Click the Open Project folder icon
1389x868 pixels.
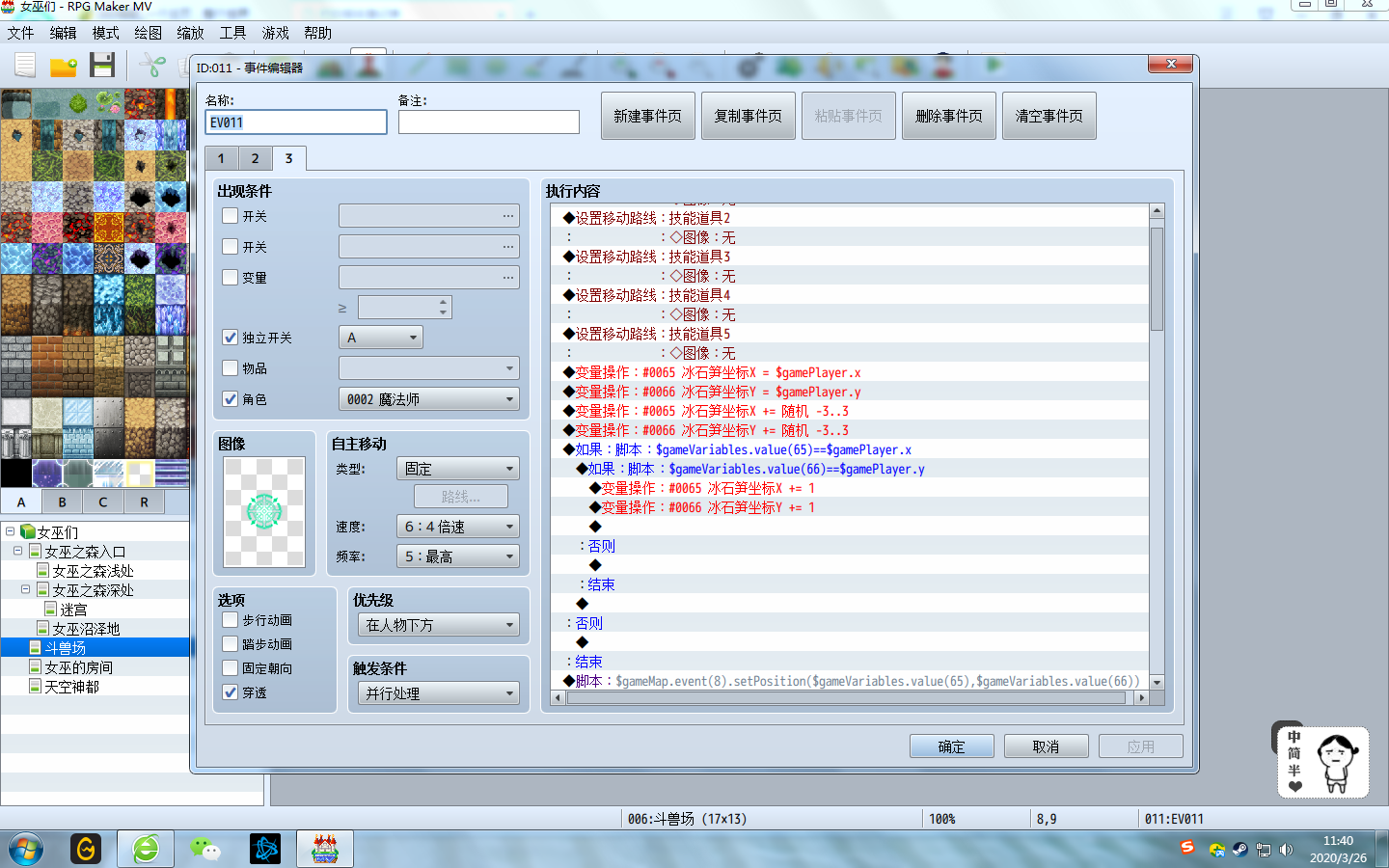click(x=64, y=66)
